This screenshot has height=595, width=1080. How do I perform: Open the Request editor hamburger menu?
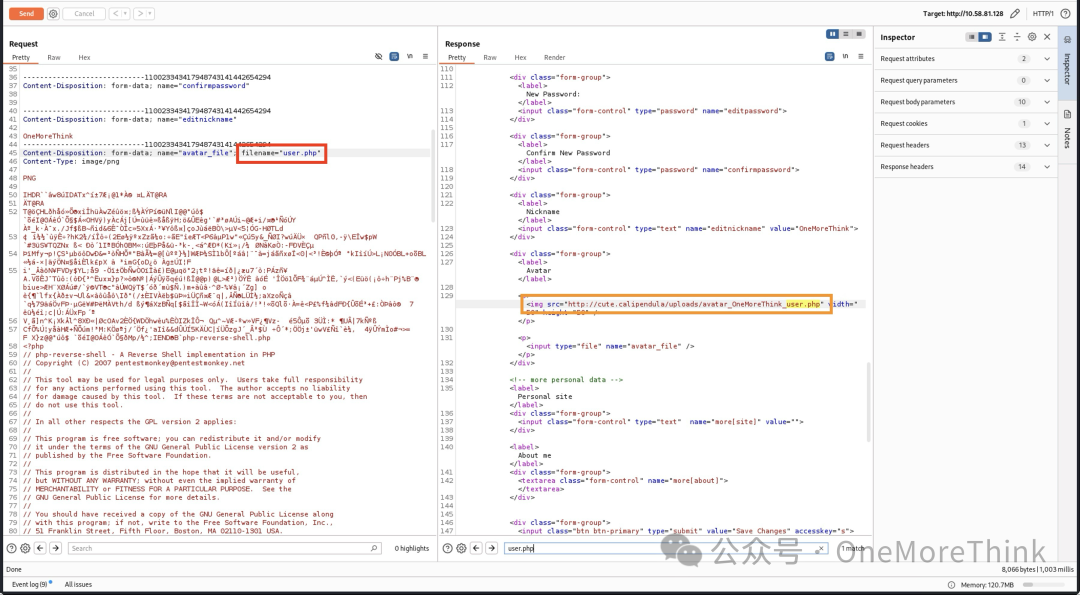click(x=425, y=56)
